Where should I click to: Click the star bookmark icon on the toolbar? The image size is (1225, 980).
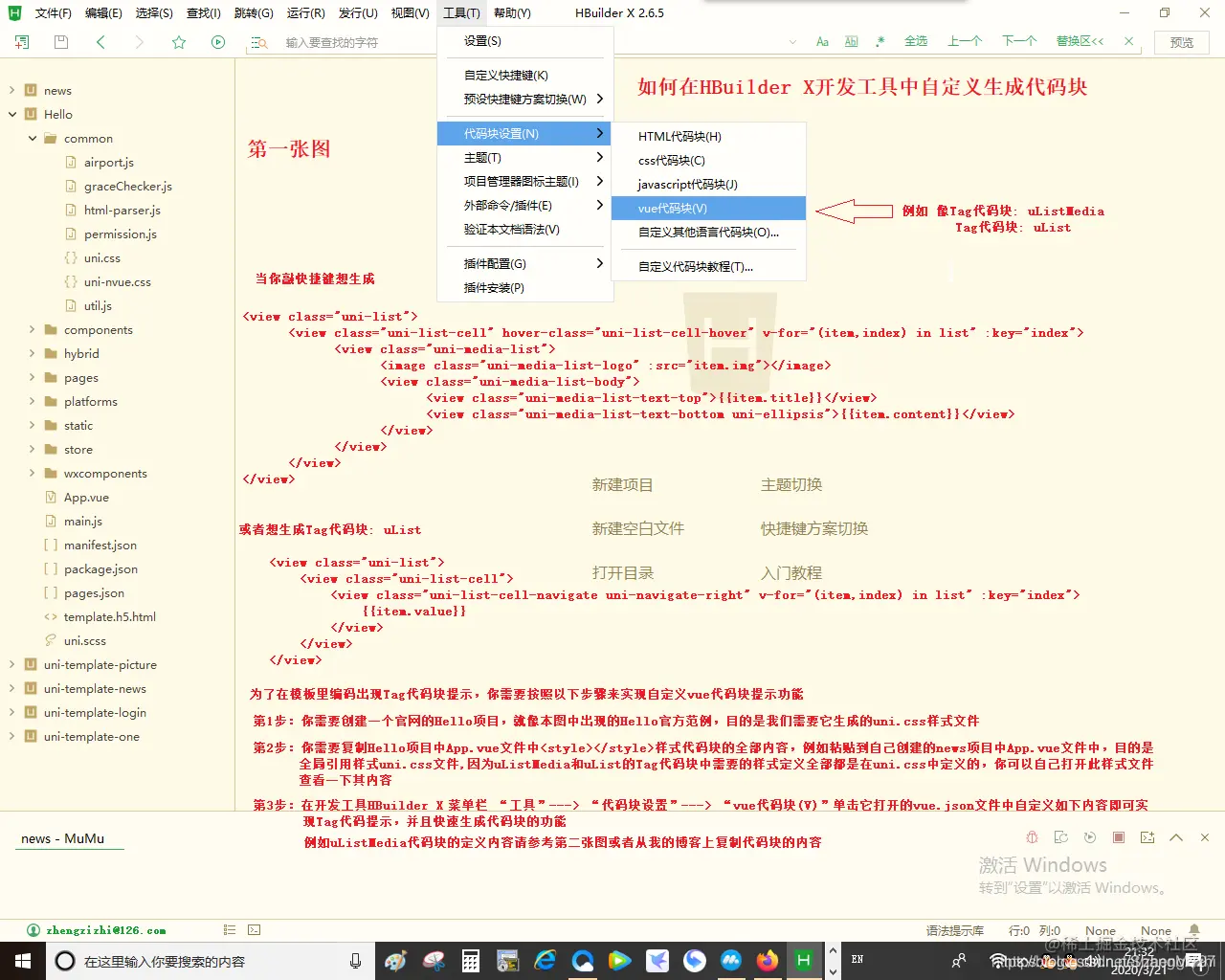[178, 42]
